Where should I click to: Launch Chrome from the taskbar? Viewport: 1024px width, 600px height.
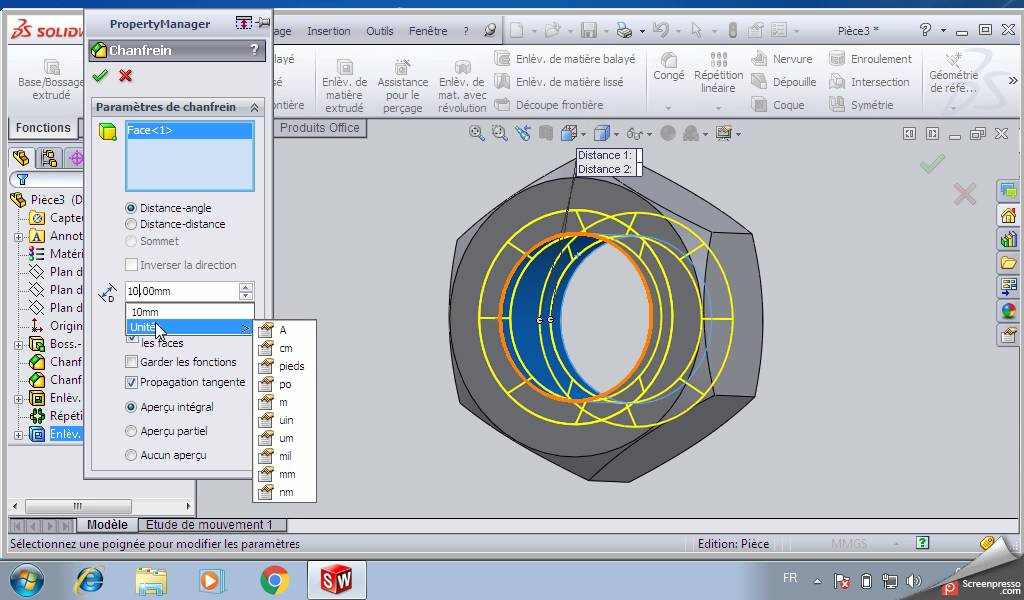point(274,580)
